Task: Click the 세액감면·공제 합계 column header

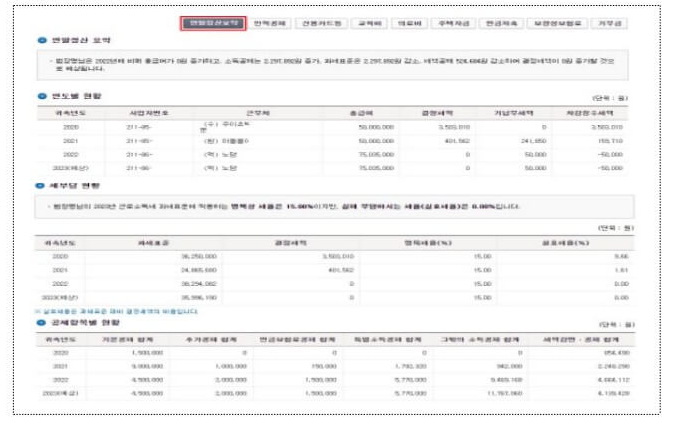Action: pyautogui.click(x=581, y=340)
